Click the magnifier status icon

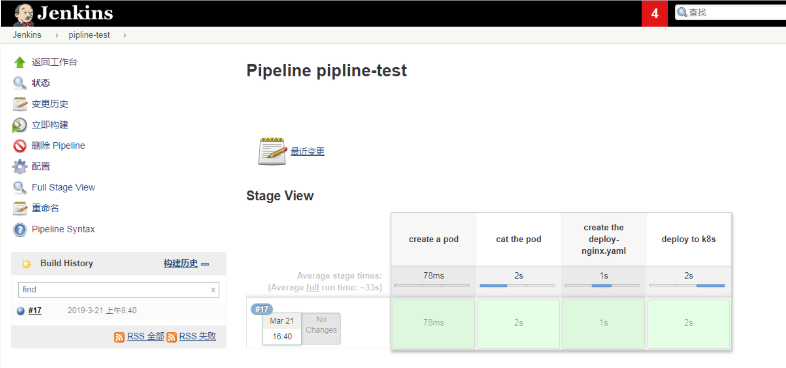20,83
